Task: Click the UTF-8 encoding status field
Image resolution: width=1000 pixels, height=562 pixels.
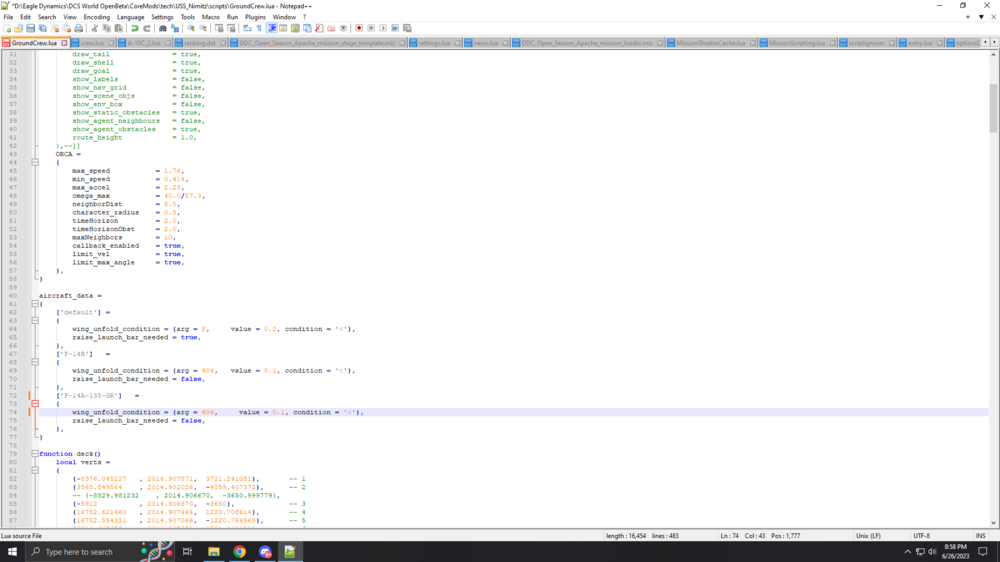Action: point(922,536)
